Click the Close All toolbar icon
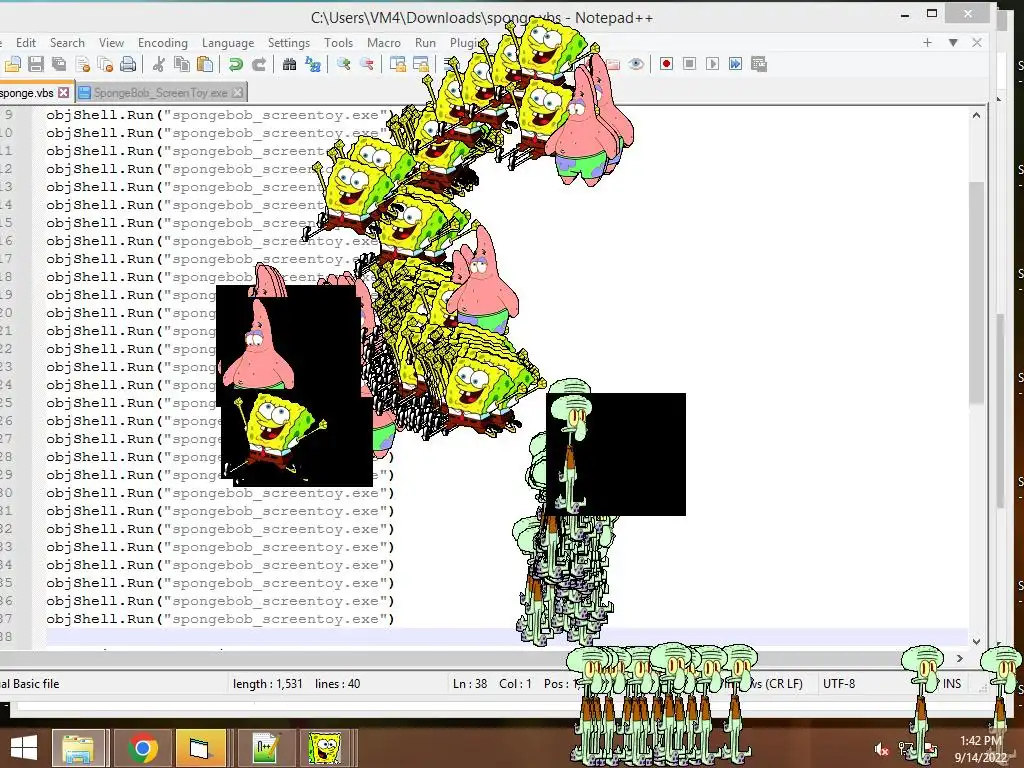1024x768 pixels. [x=105, y=64]
